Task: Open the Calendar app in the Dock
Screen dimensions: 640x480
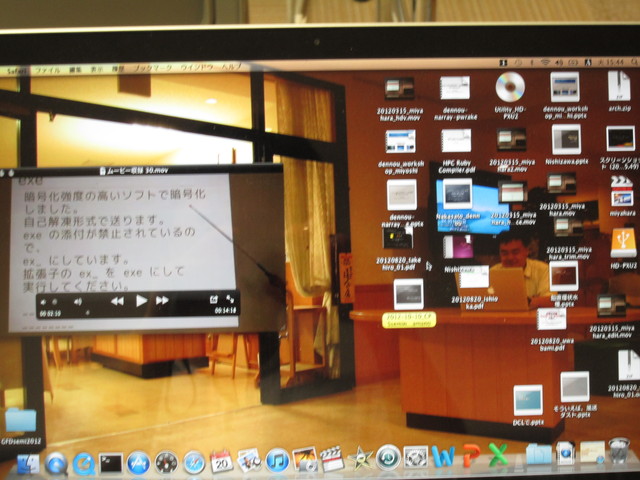Action: (221, 461)
